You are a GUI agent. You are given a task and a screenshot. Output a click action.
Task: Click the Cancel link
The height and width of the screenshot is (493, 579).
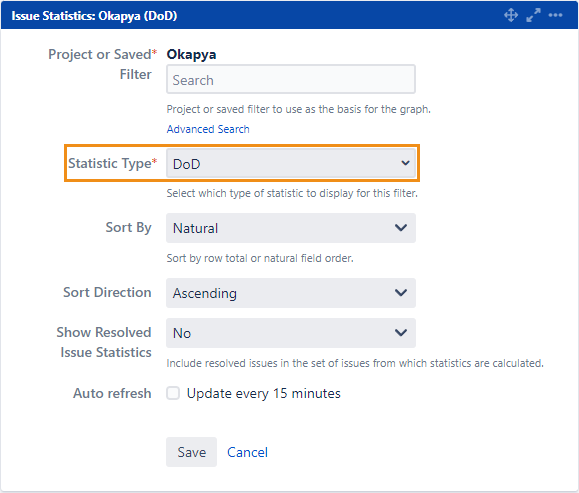pyautogui.click(x=247, y=452)
